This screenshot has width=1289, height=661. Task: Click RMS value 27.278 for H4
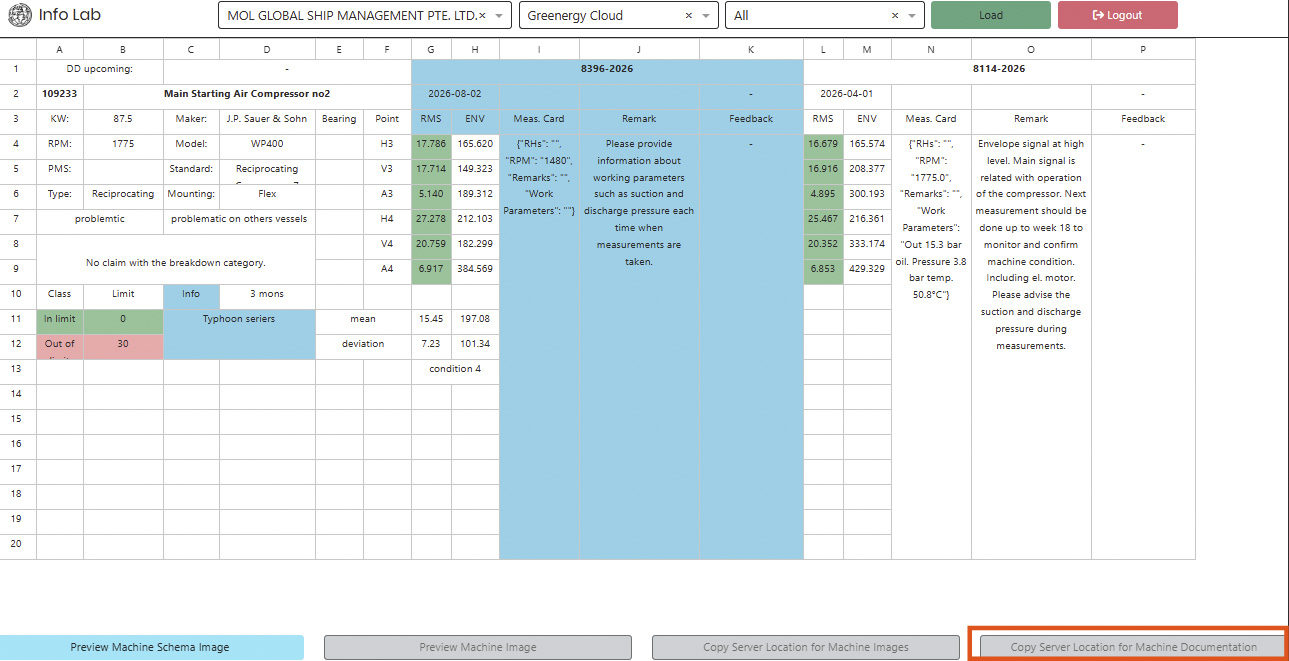(x=431, y=219)
